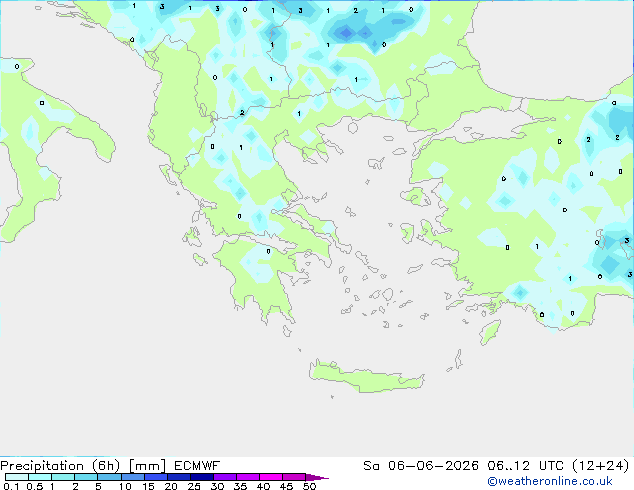Select the 30–35 mm purple legend swatch

coord(225,477)
